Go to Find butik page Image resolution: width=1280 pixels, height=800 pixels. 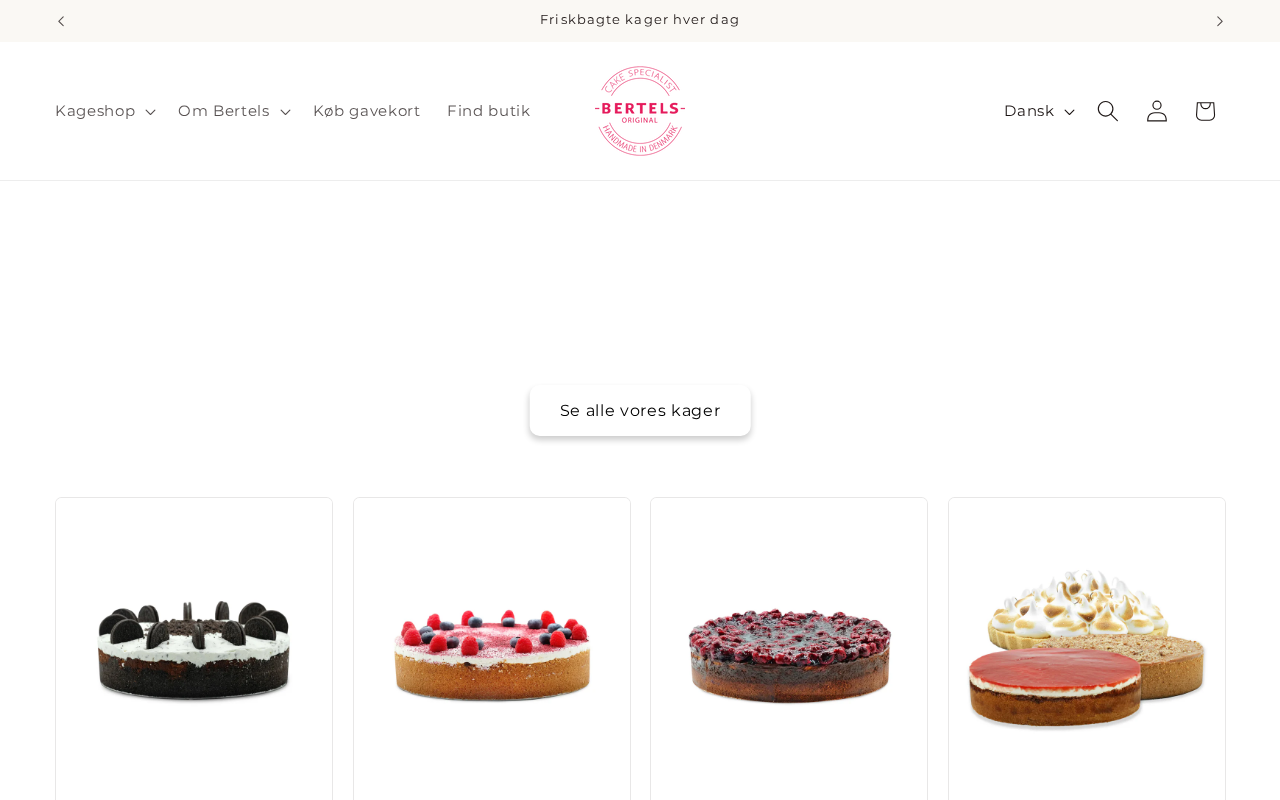[x=488, y=111]
